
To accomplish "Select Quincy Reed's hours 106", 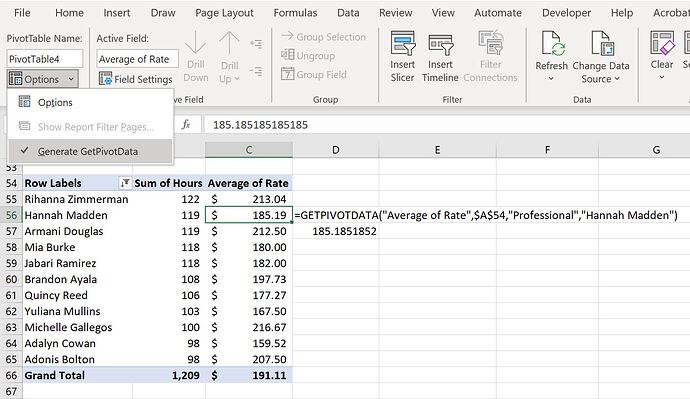I will (x=169, y=295).
